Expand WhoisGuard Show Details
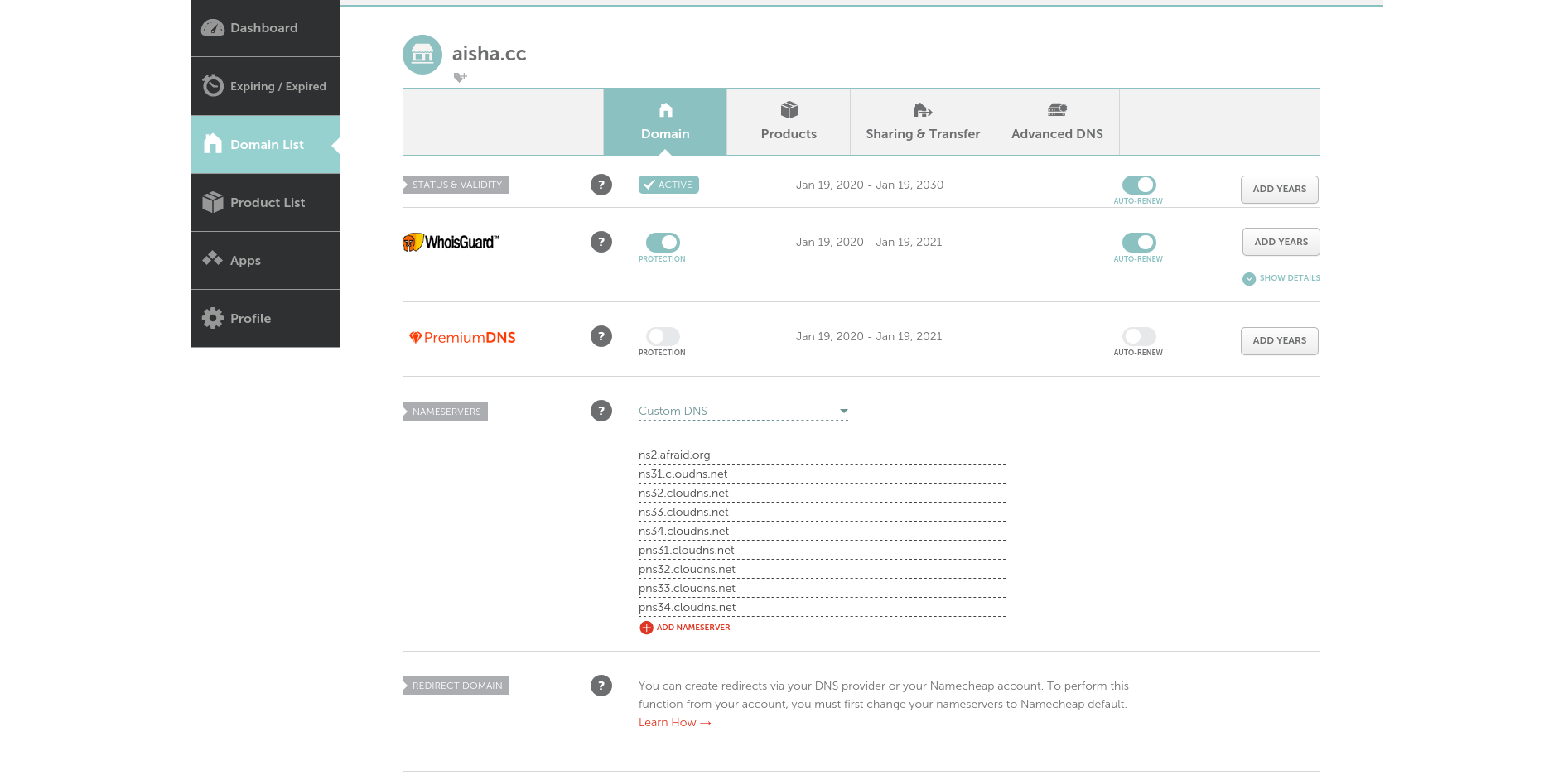The height and width of the screenshot is (780, 1568). (1281, 278)
